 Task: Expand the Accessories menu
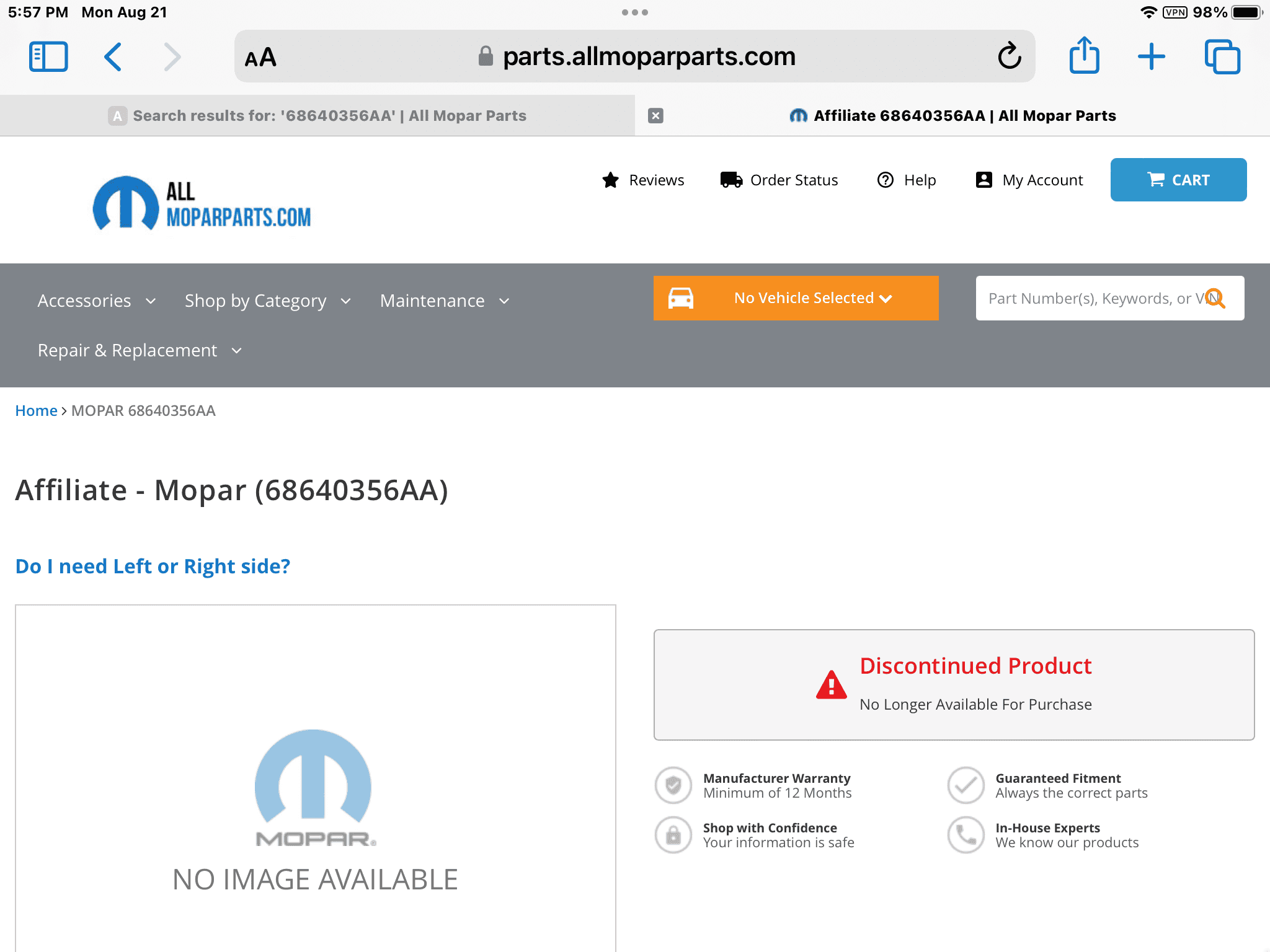pos(97,301)
